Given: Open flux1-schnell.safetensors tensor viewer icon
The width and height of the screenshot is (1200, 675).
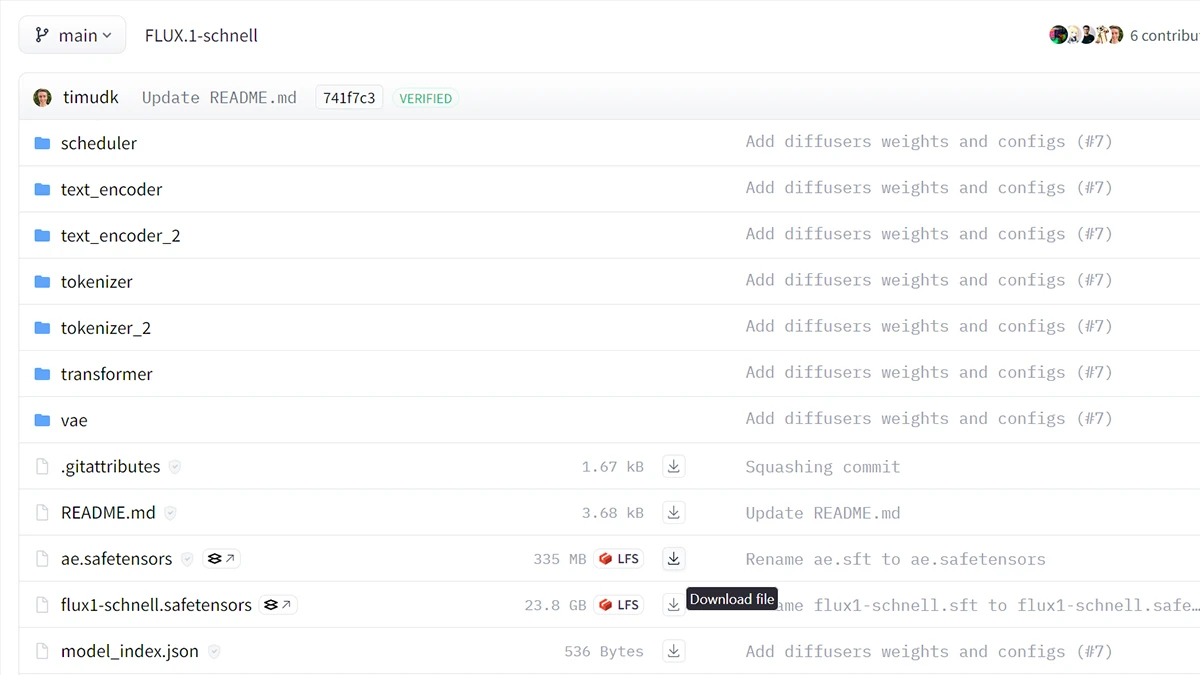Looking at the screenshot, I should (279, 605).
